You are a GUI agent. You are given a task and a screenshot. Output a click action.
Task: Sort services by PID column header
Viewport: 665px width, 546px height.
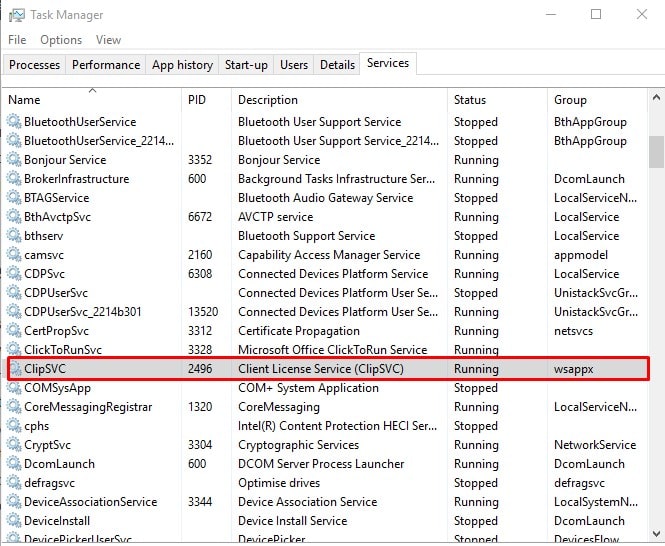point(207,100)
